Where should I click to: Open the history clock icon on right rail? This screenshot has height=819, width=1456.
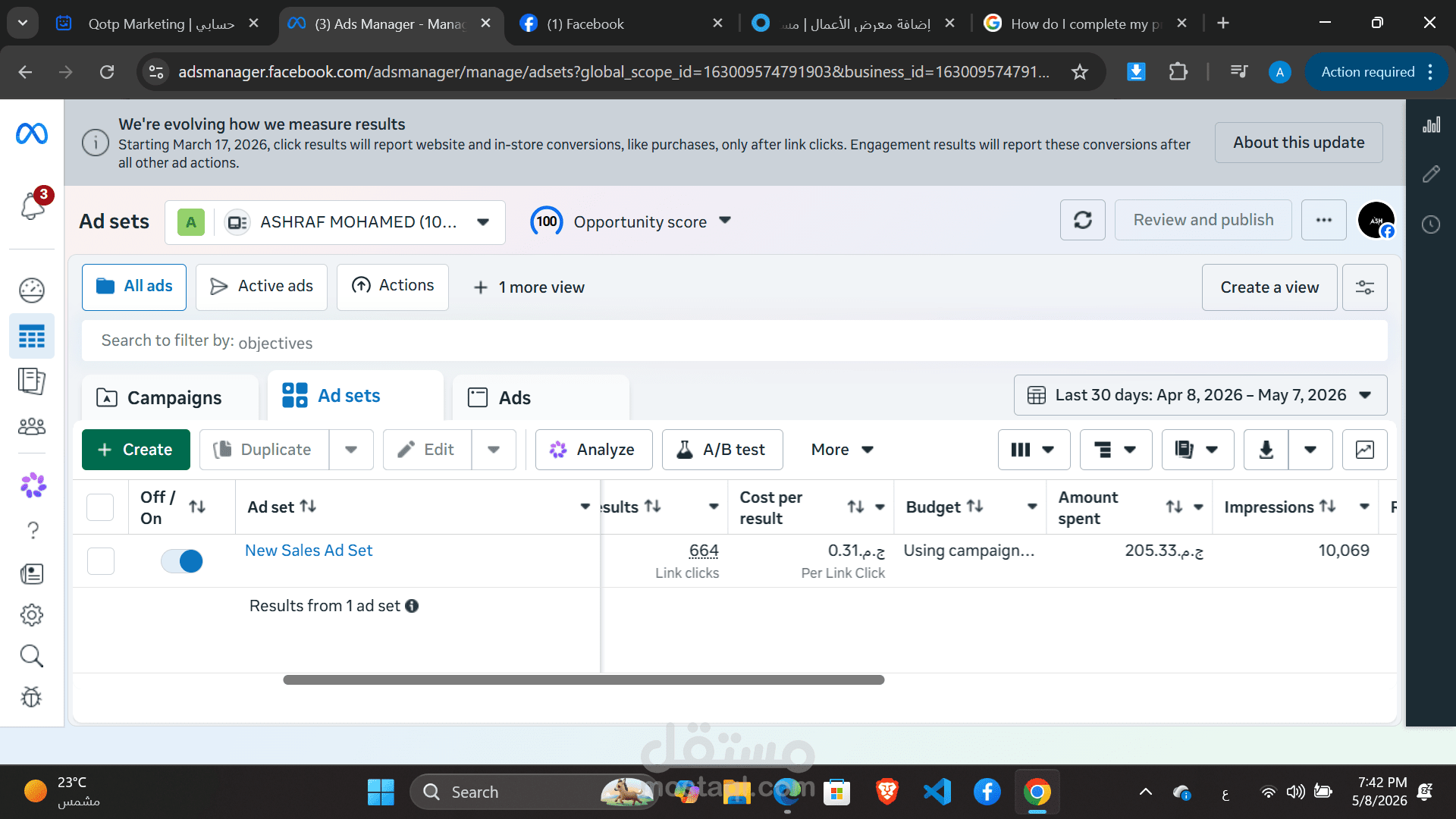(x=1431, y=224)
